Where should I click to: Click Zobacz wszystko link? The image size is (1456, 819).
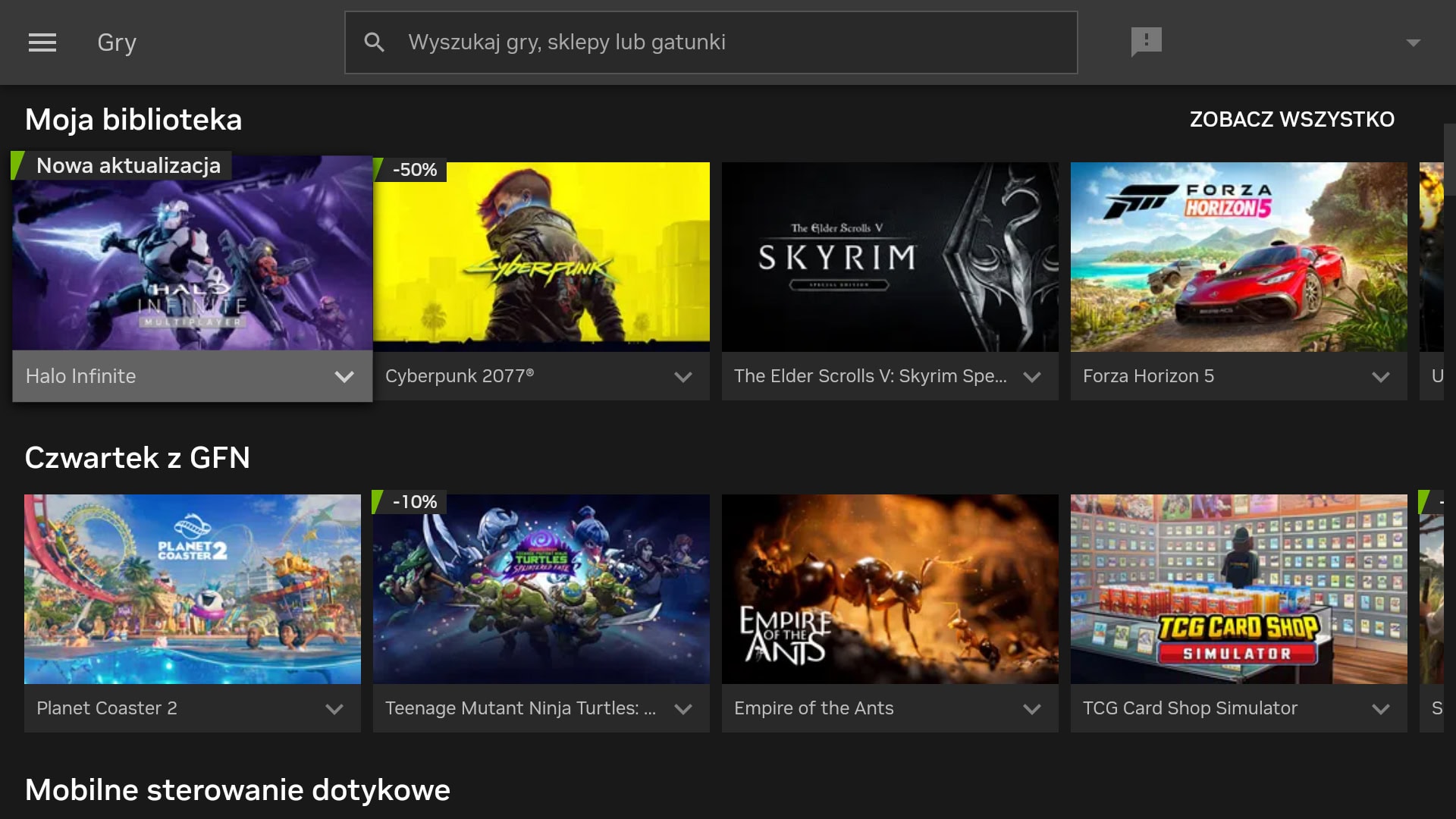pyautogui.click(x=1291, y=119)
